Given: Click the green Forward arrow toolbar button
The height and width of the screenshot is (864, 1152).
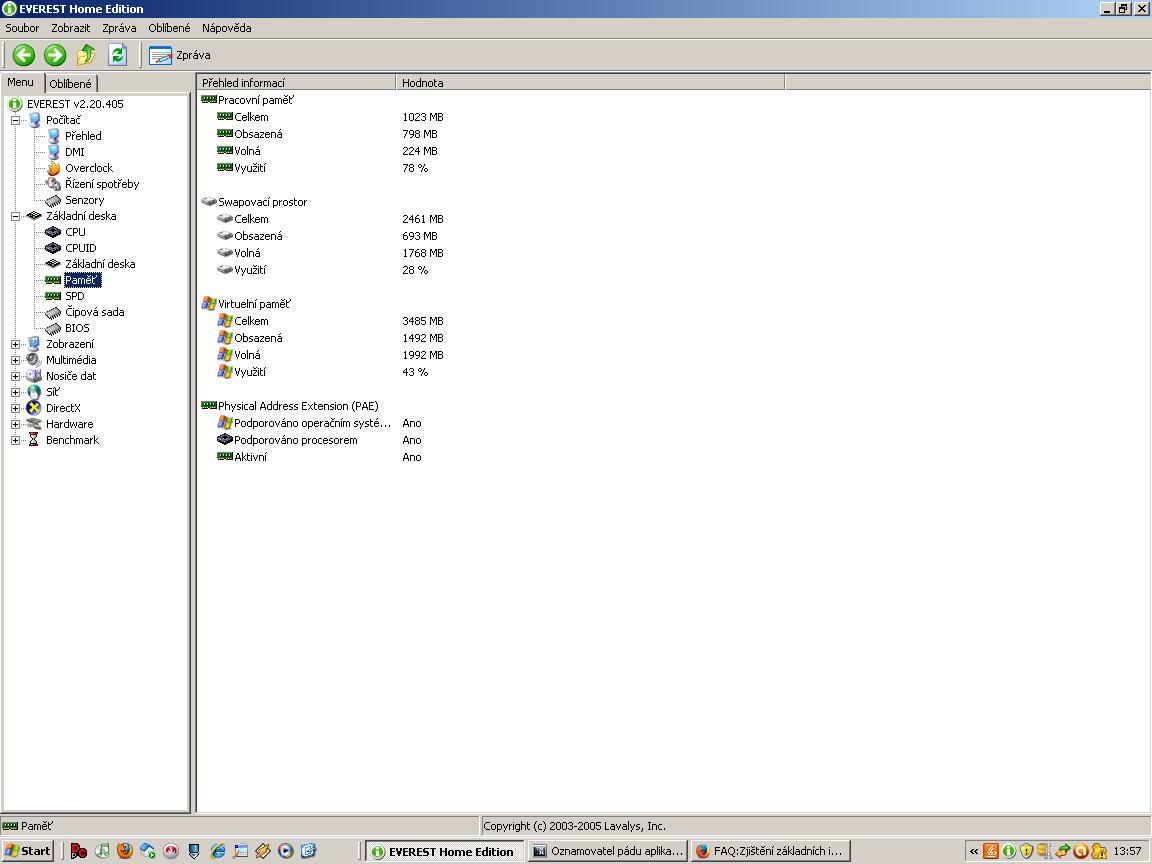Looking at the screenshot, I should [55, 55].
